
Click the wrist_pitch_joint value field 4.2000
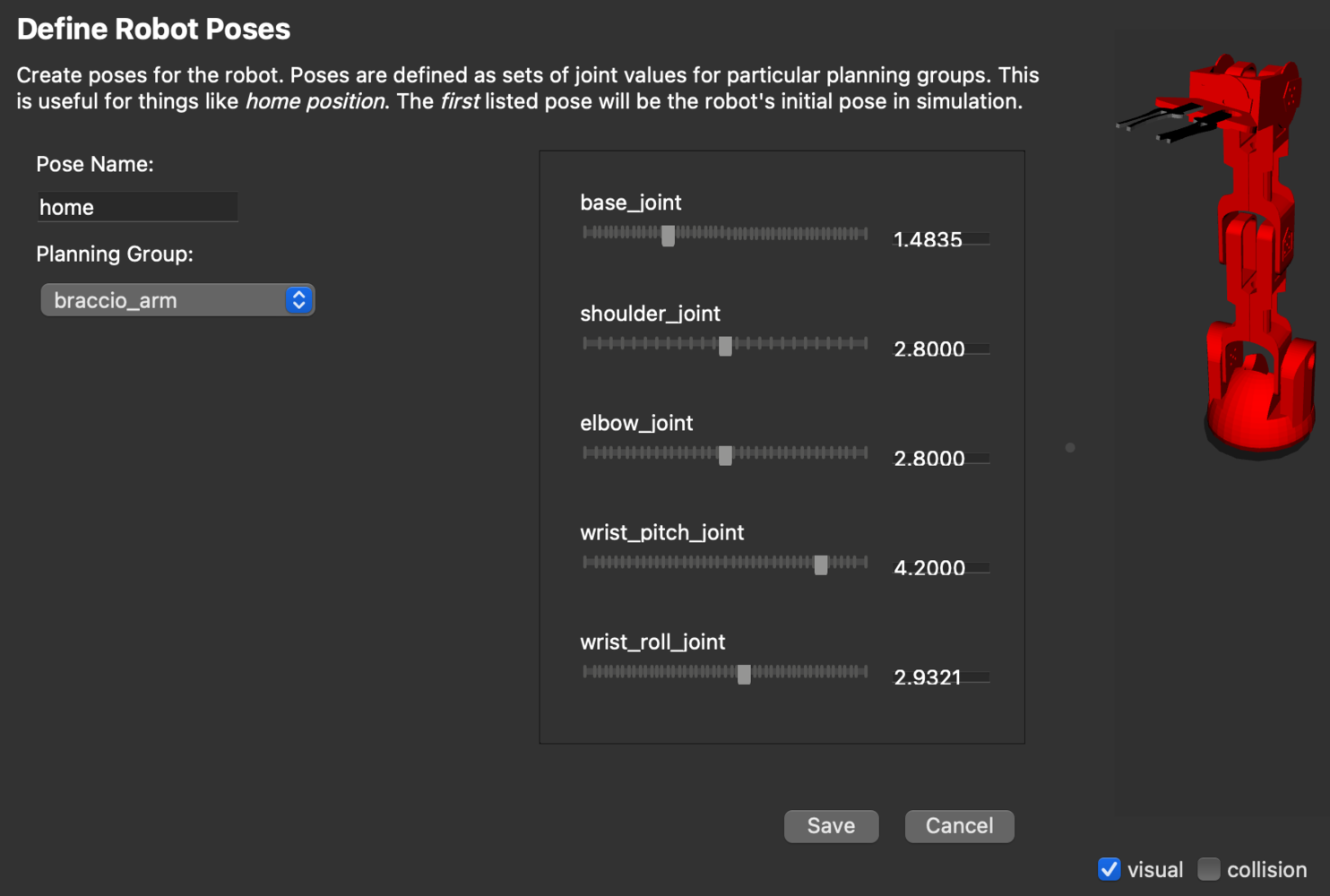point(941,567)
